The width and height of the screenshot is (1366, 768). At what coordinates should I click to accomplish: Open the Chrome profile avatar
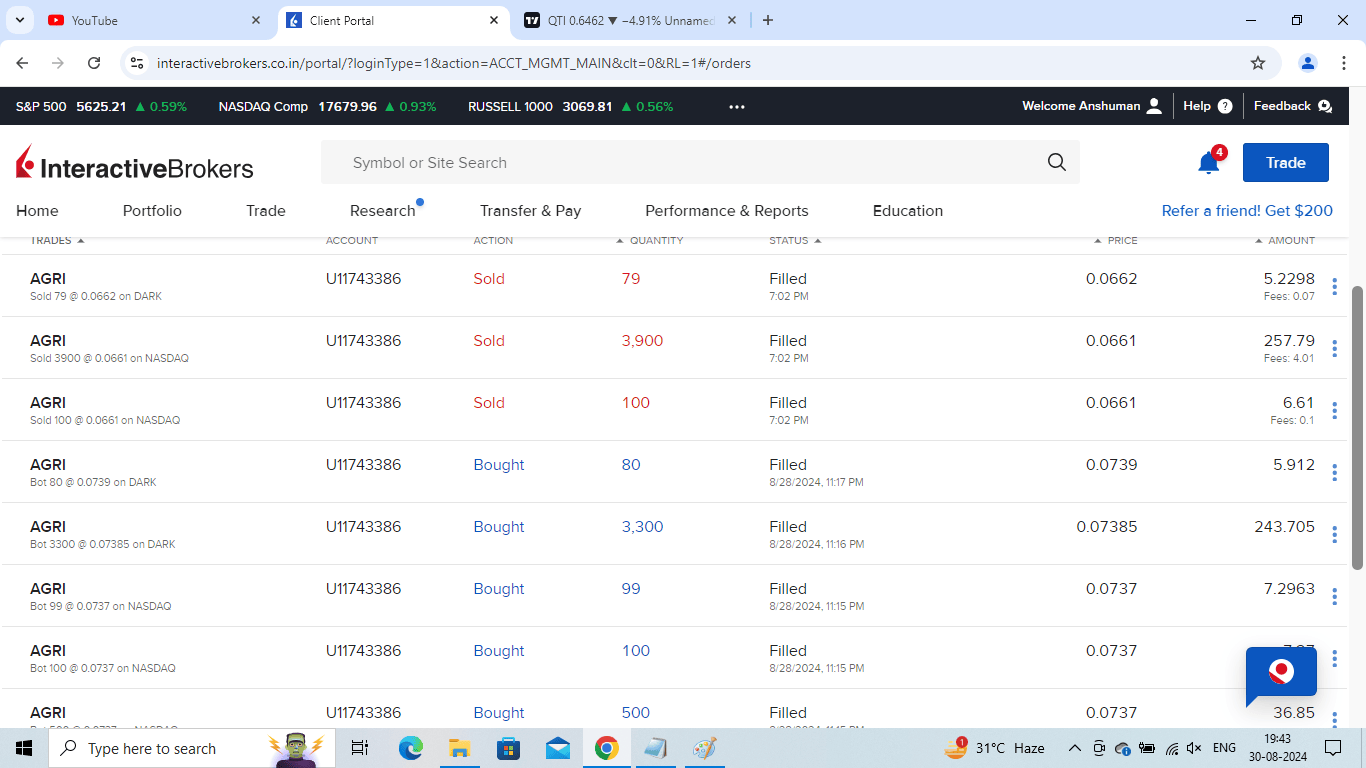tap(1308, 63)
